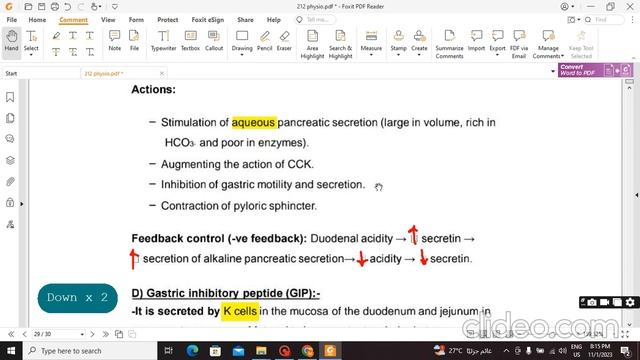Viewport: 640px width, 360px height.
Task: Go to the previous page
Action: (x=24, y=334)
